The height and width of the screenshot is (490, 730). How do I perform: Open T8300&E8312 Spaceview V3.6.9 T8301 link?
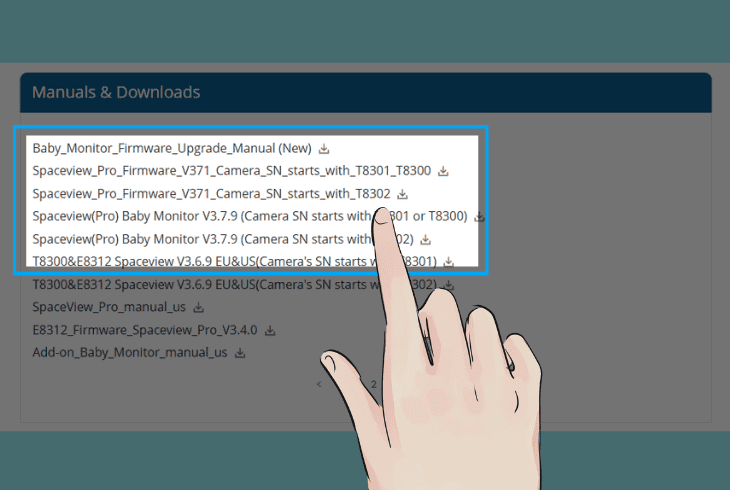pos(234,262)
